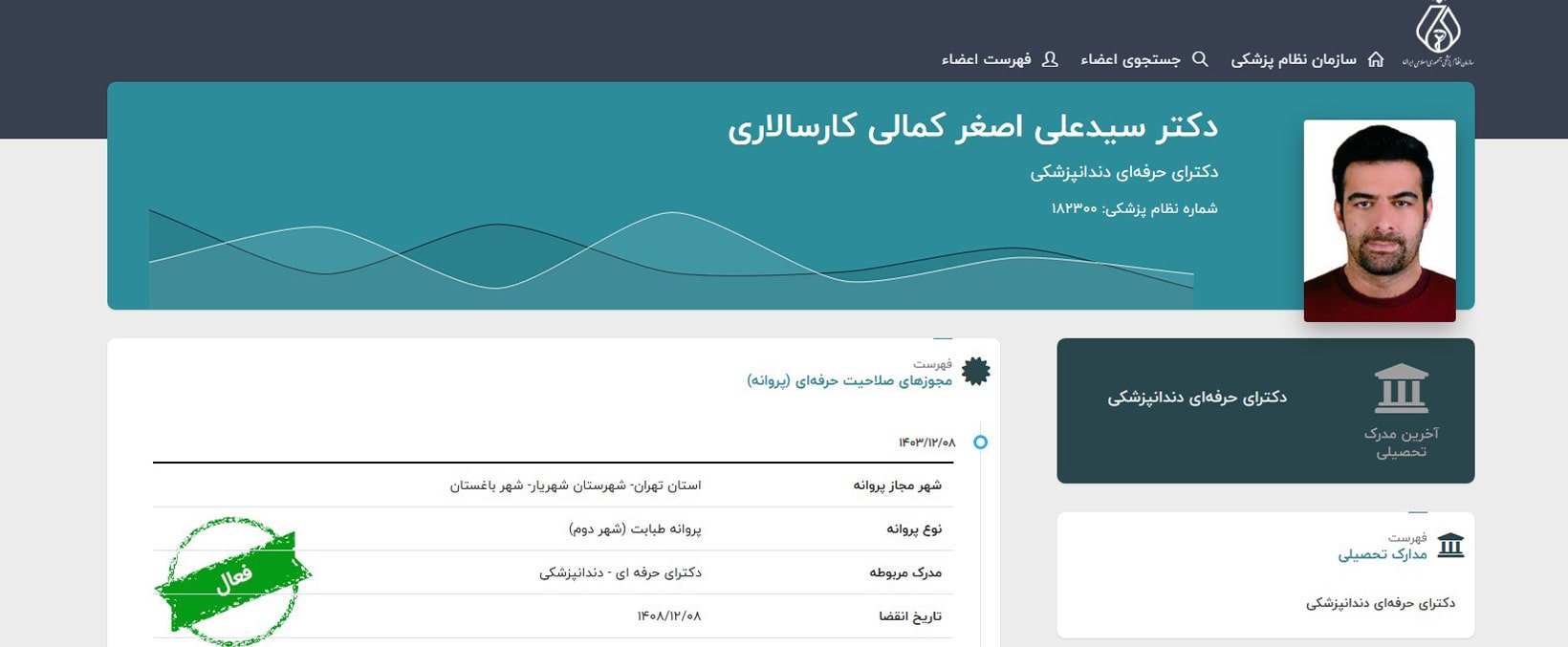Click the green فعال active stamp
The width and height of the screenshot is (1568, 647).
[x=233, y=580]
